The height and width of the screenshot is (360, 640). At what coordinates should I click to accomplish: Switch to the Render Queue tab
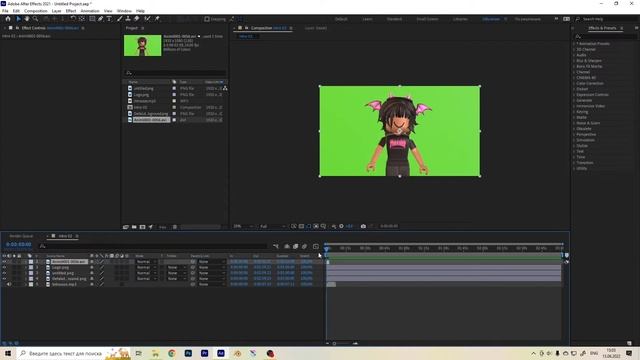21,236
